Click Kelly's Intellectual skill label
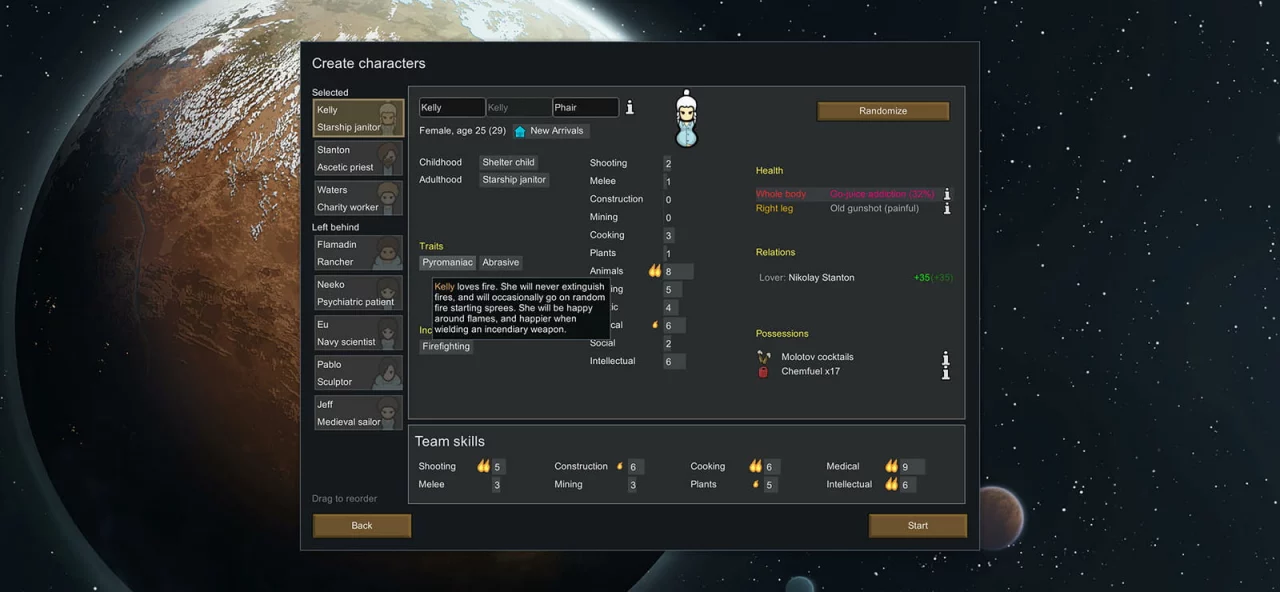The image size is (1280, 592). point(612,361)
